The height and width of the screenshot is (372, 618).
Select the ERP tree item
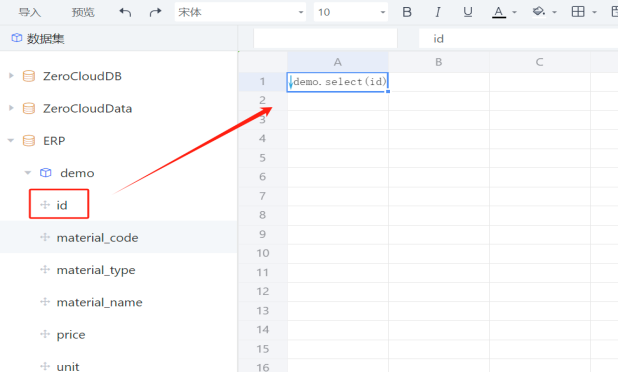54,141
